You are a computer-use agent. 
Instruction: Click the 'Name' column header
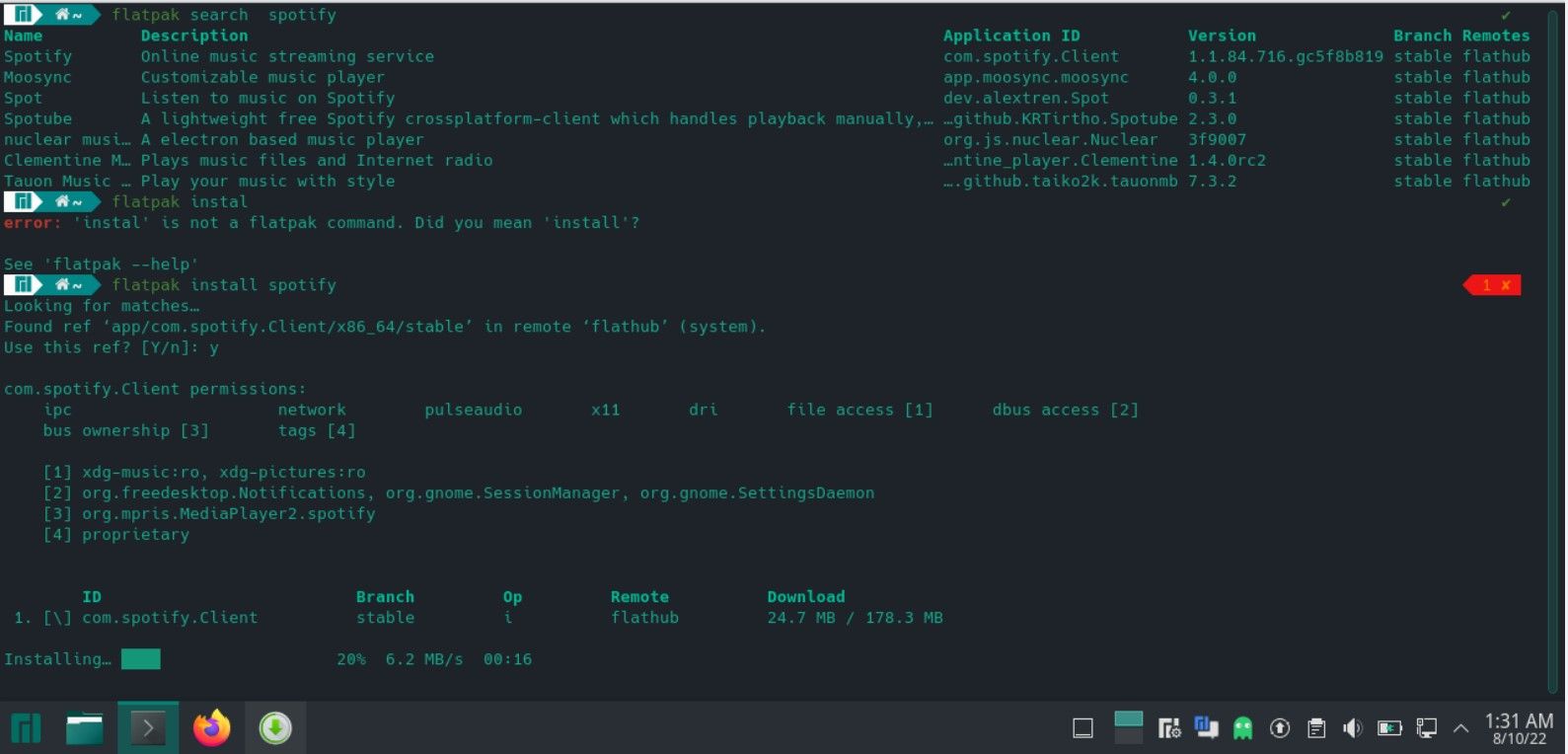click(24, 36)
